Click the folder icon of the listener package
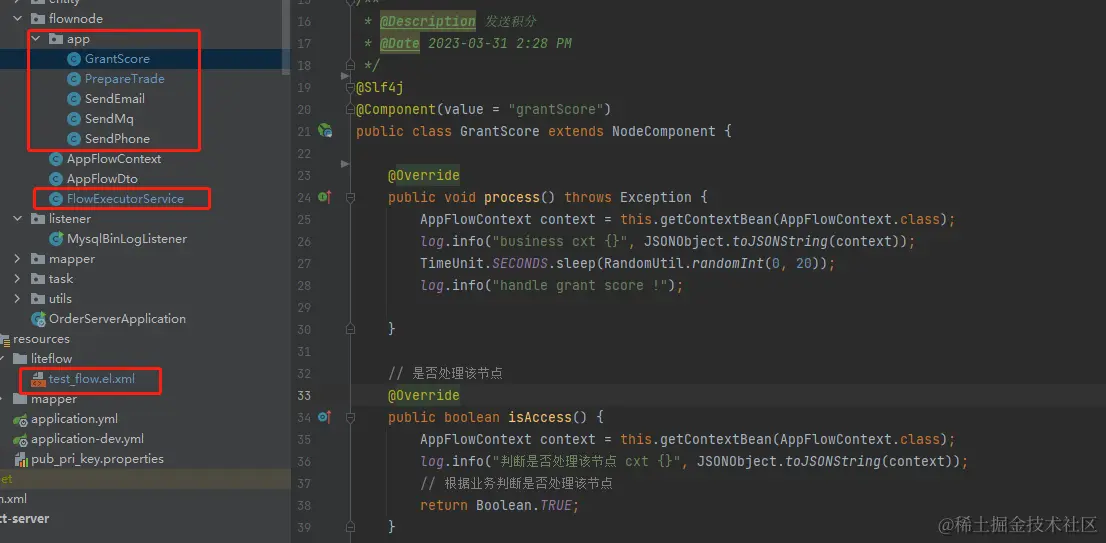Screen dimensions: 1106x543 pos(38,219)
